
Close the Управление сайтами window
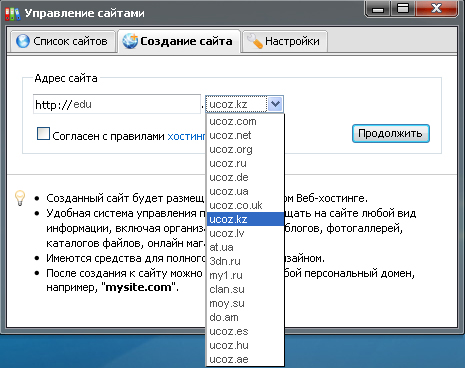(x=436, y=8)
